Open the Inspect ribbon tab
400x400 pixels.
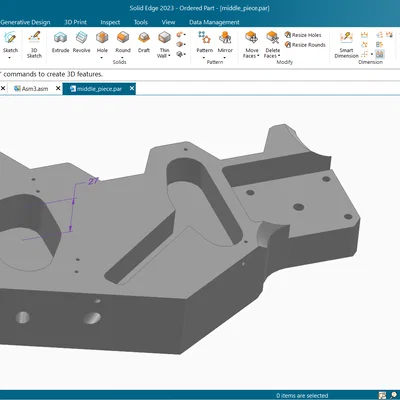tap(110, 22)
